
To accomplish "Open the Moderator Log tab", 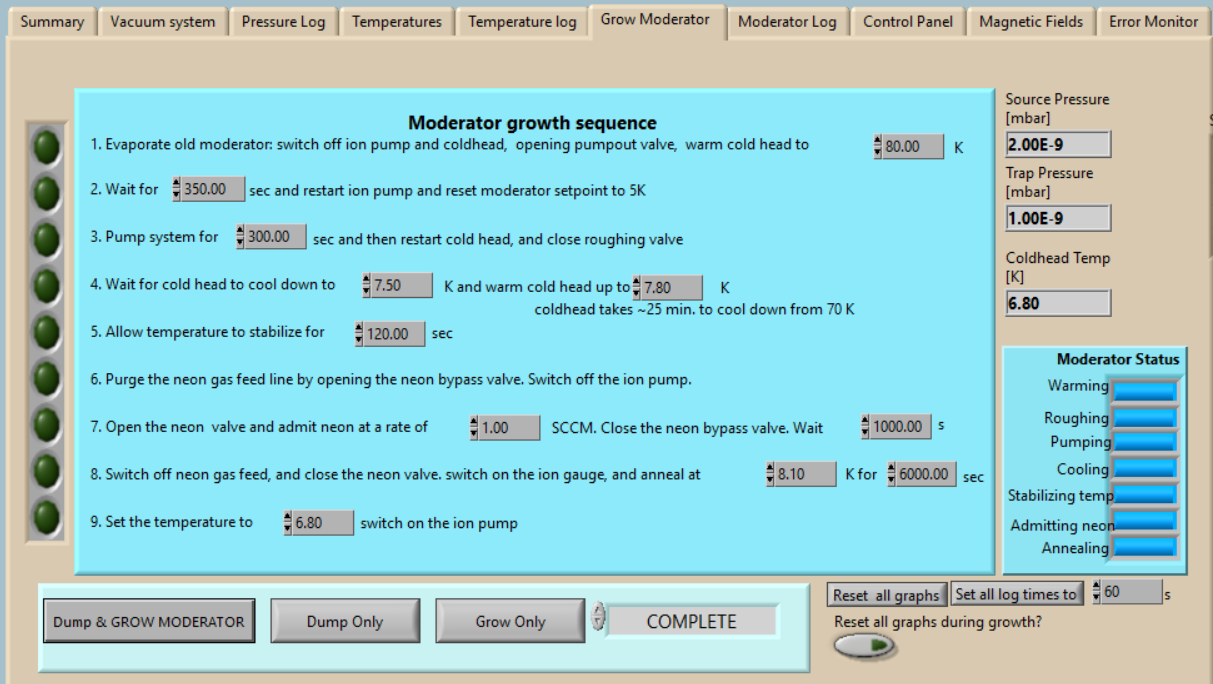I will click(x=787, y=22).
